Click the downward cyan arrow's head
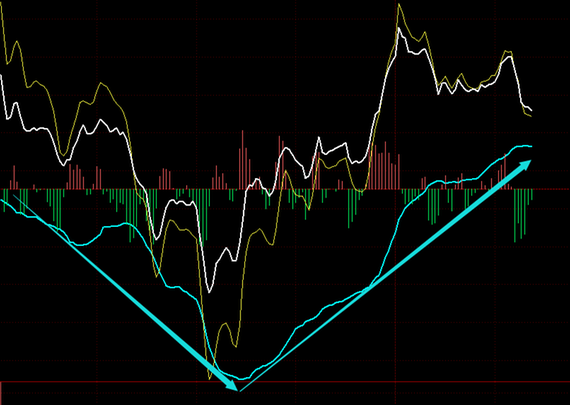570x405 pixels. (233, 386)
